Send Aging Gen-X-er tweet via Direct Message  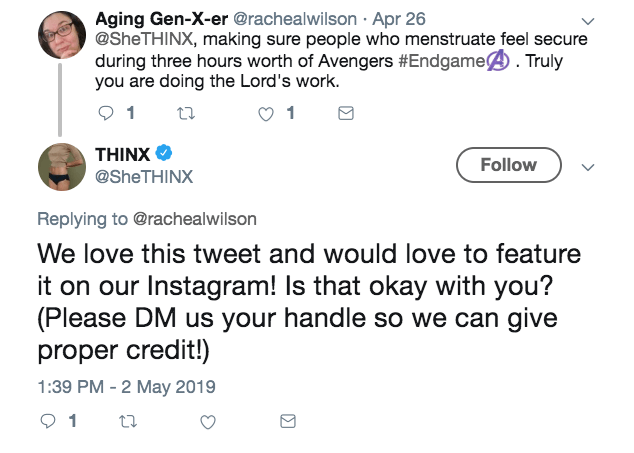coord(346,114)
